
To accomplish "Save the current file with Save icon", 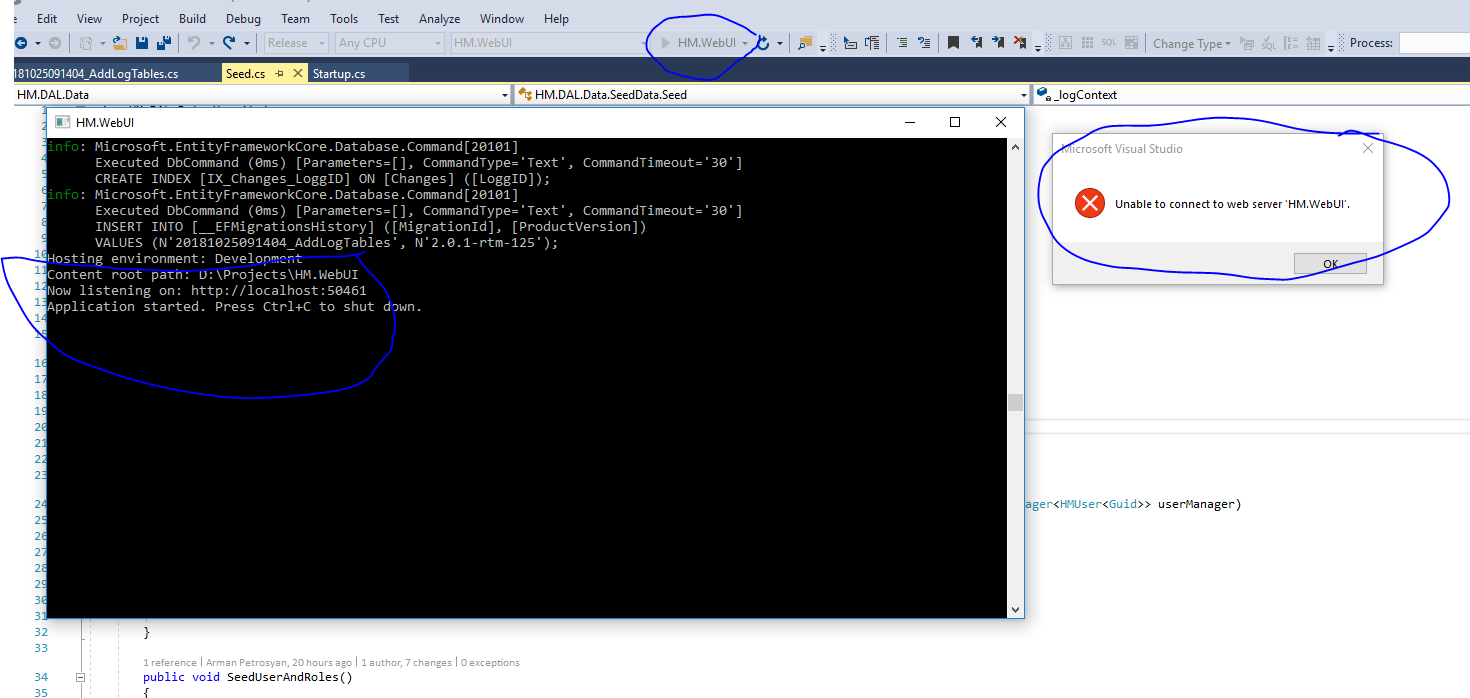I will 142,43.
